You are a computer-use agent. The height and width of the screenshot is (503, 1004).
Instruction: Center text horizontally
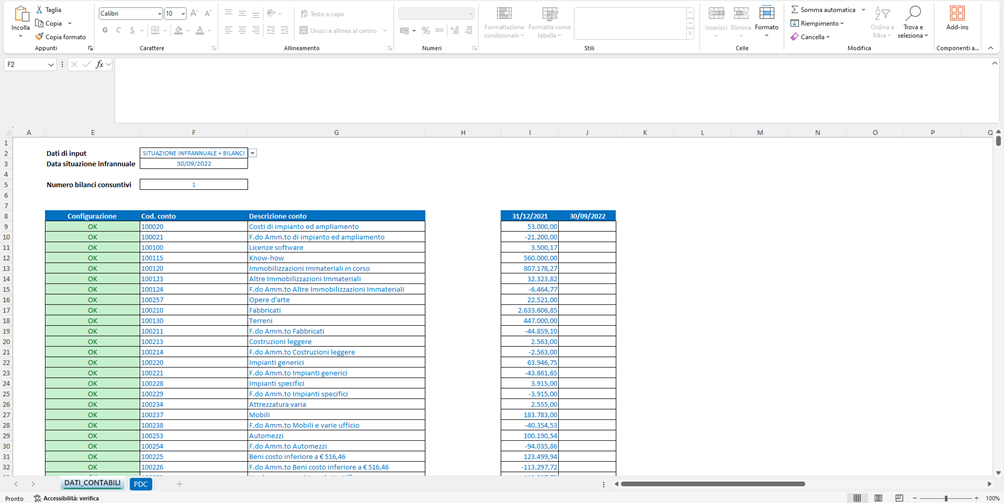pyautogui.click(x=242, y=30)
